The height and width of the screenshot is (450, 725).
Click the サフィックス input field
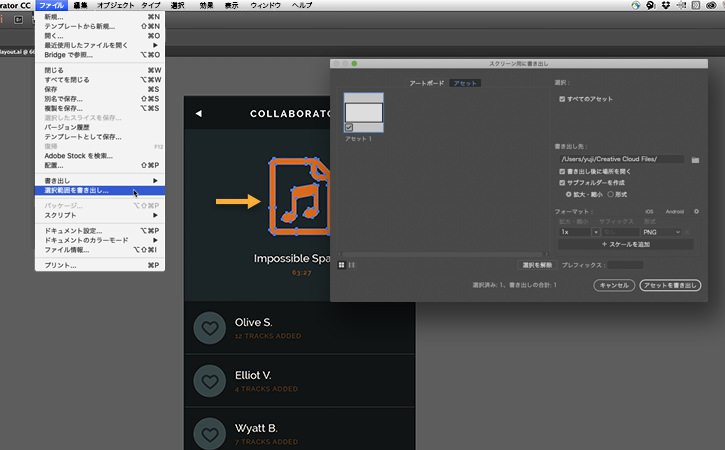(x=620, y=232)
